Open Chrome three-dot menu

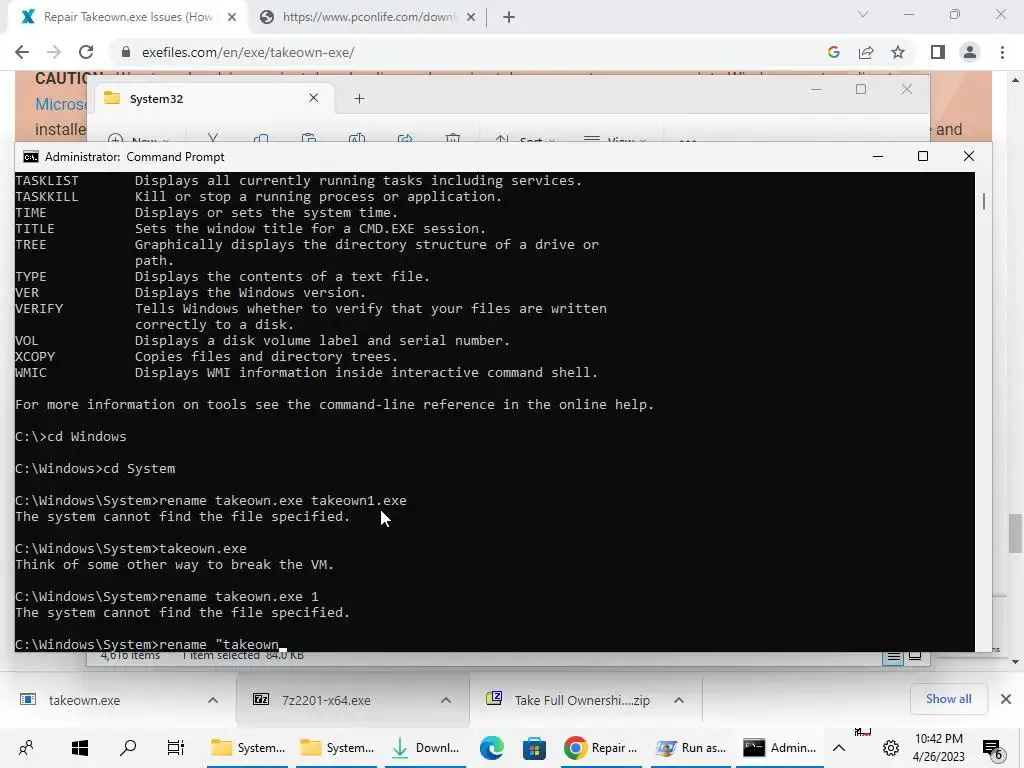click(x=1002, y=52)
